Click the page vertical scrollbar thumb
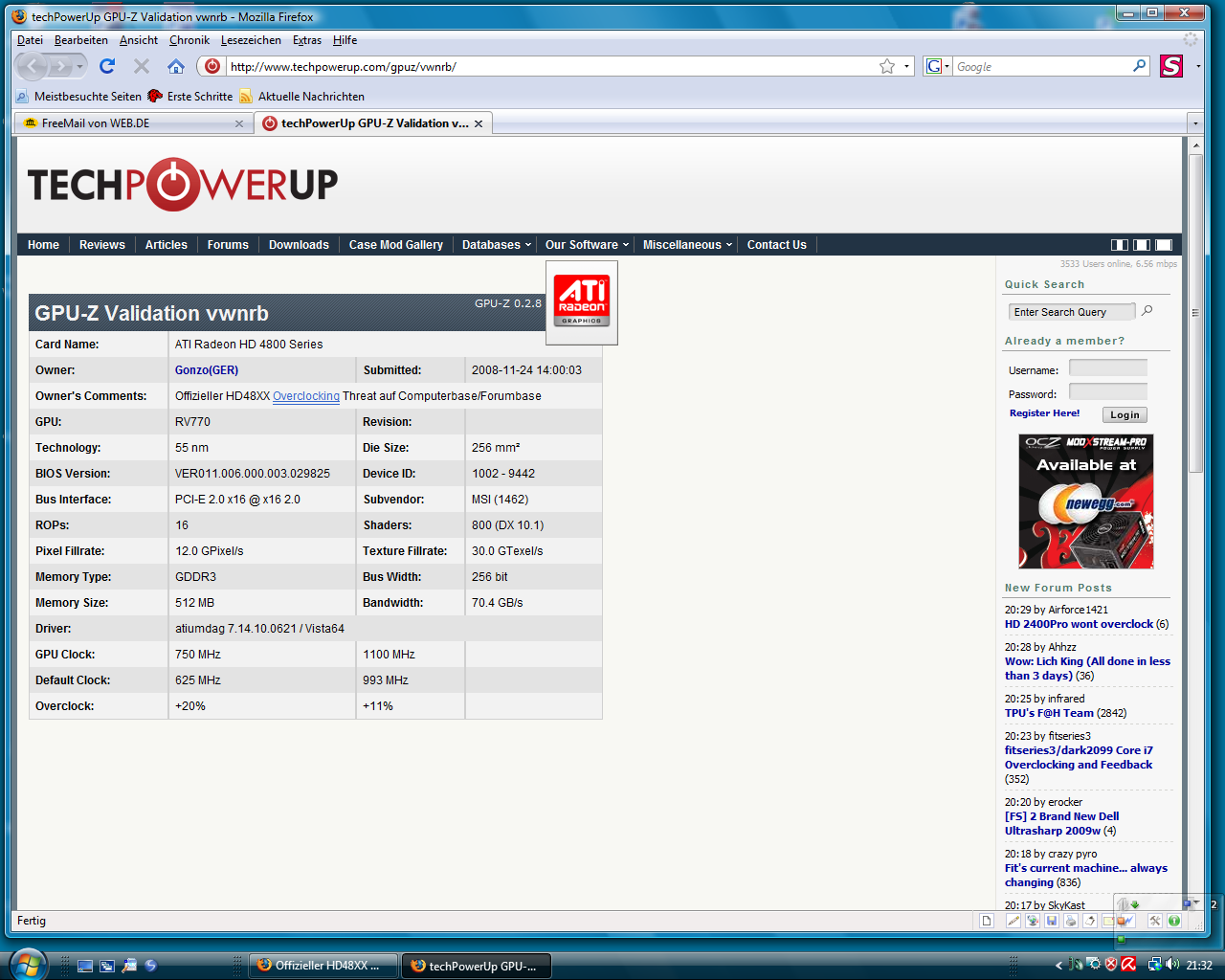The height and width of the screenshot is (980, 1225). 1195,312
